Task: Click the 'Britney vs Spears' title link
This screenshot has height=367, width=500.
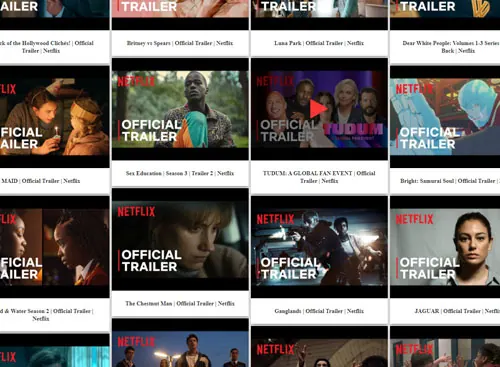Action: pos(180,43)
